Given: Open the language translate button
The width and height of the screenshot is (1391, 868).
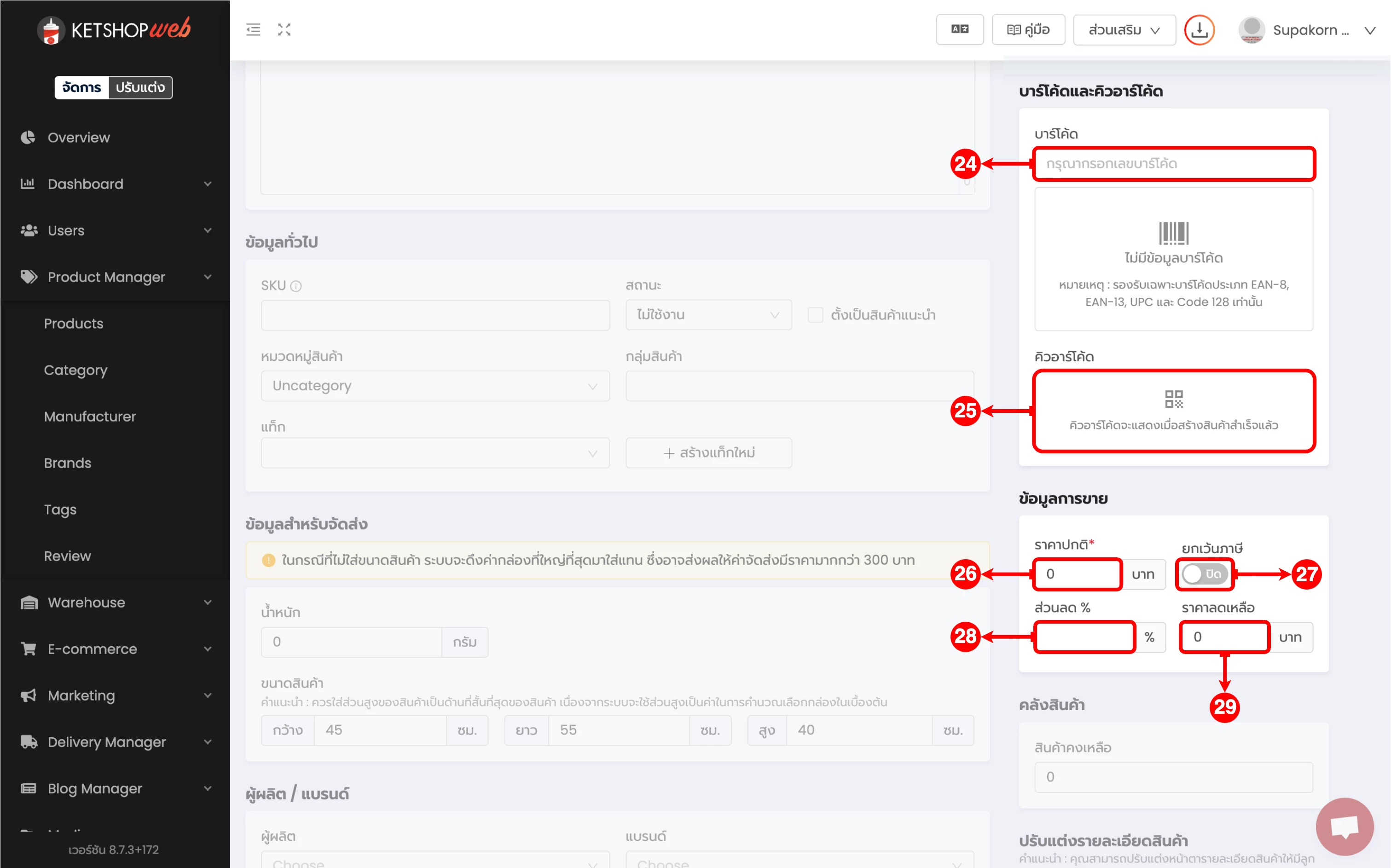Looking at the screenshot, I should tap(959, 29).
